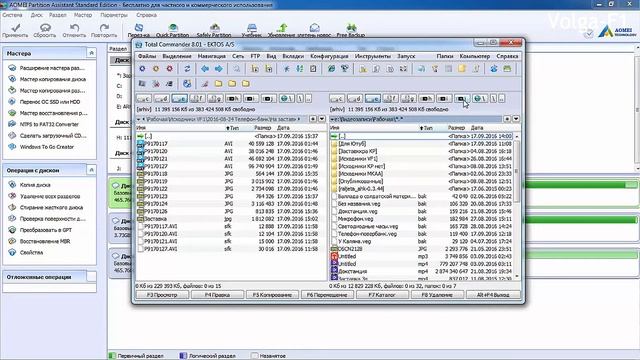Open the Файлы menu in Total Commander
Screen dimensions: 640x360
coord(147,56)
